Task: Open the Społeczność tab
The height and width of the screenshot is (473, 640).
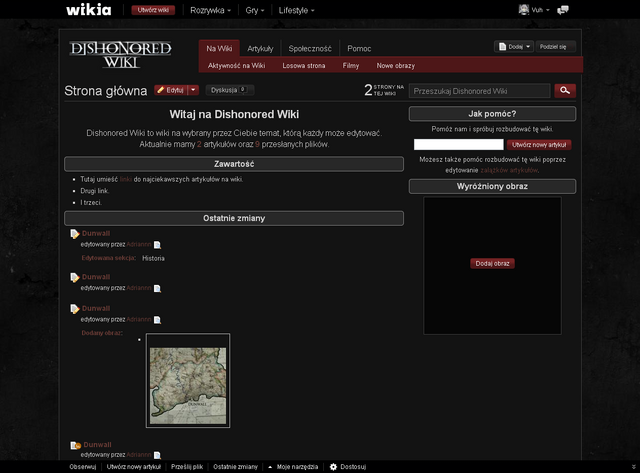Action: (x=310, y=49)
